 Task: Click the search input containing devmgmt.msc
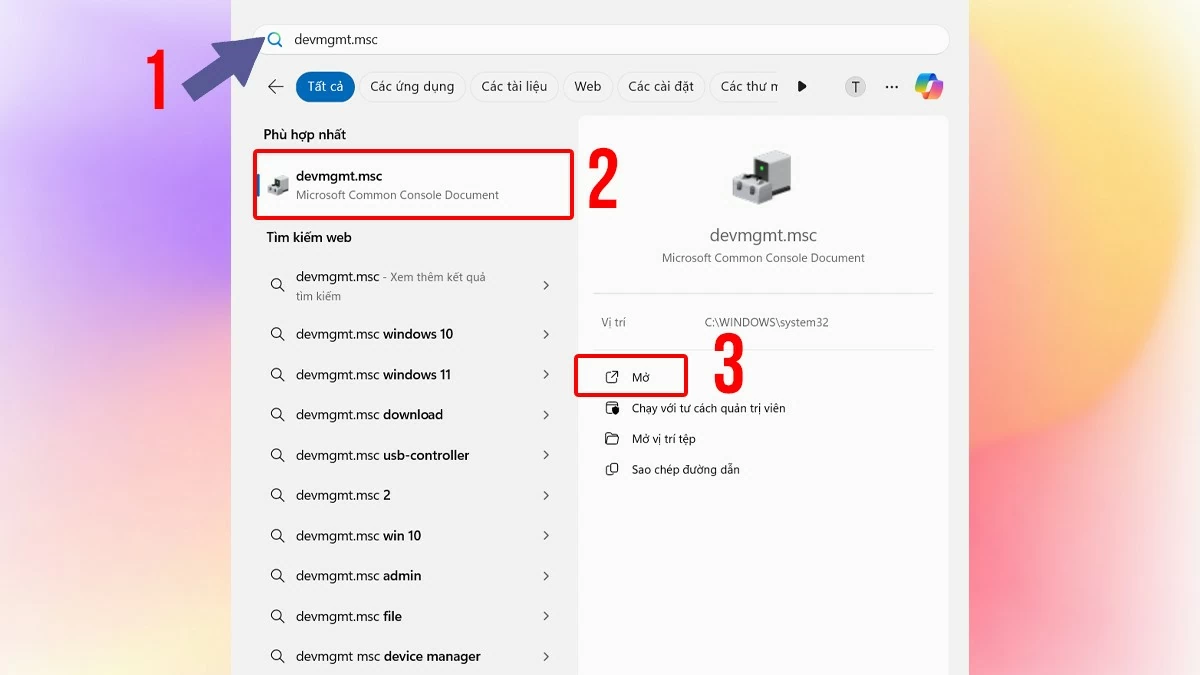[600, 39]
